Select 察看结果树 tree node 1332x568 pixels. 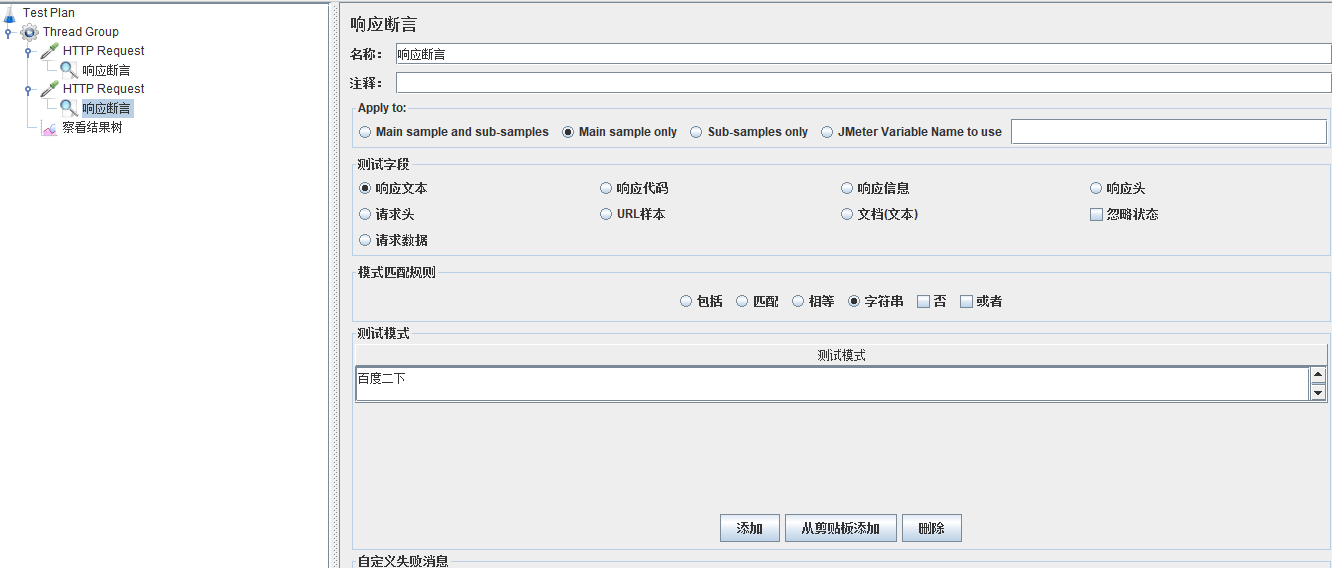click(92, 128)
